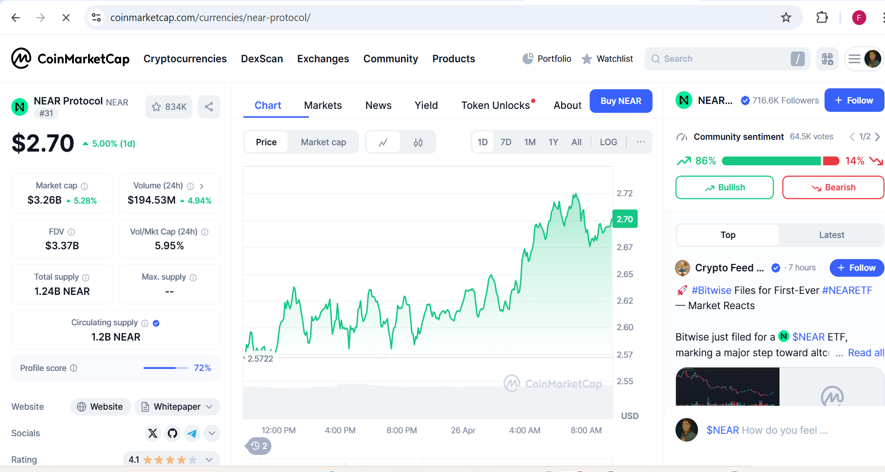Open the About tab
885x472 pixels.
[x=567, y=106]
